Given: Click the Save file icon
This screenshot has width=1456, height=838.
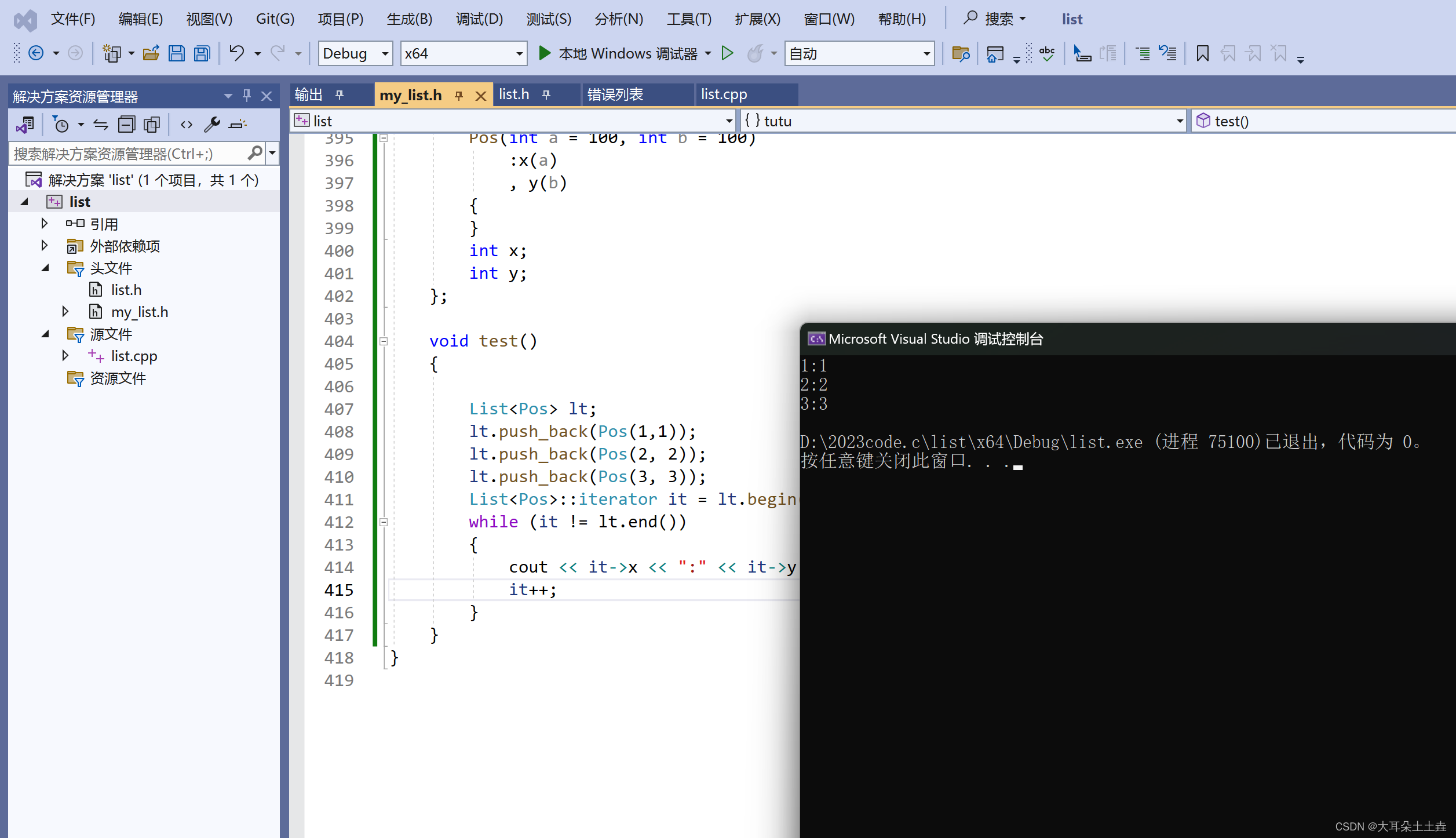Looking at the screenshot, I should pos(177,54).
